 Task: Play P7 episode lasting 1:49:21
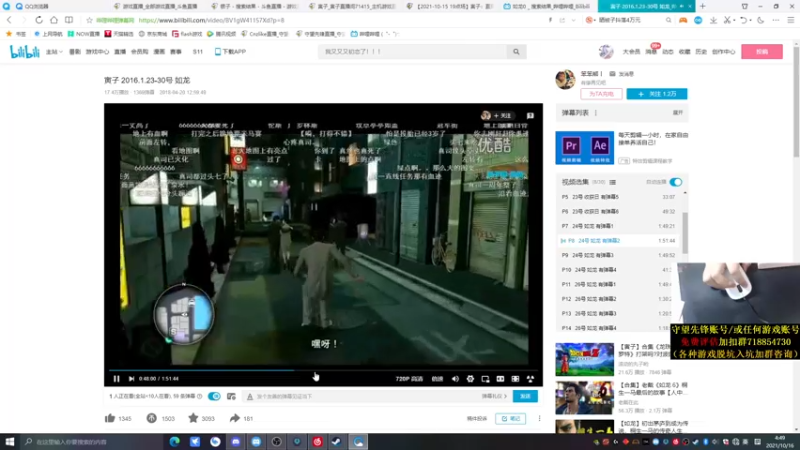[x=618, y=226]
